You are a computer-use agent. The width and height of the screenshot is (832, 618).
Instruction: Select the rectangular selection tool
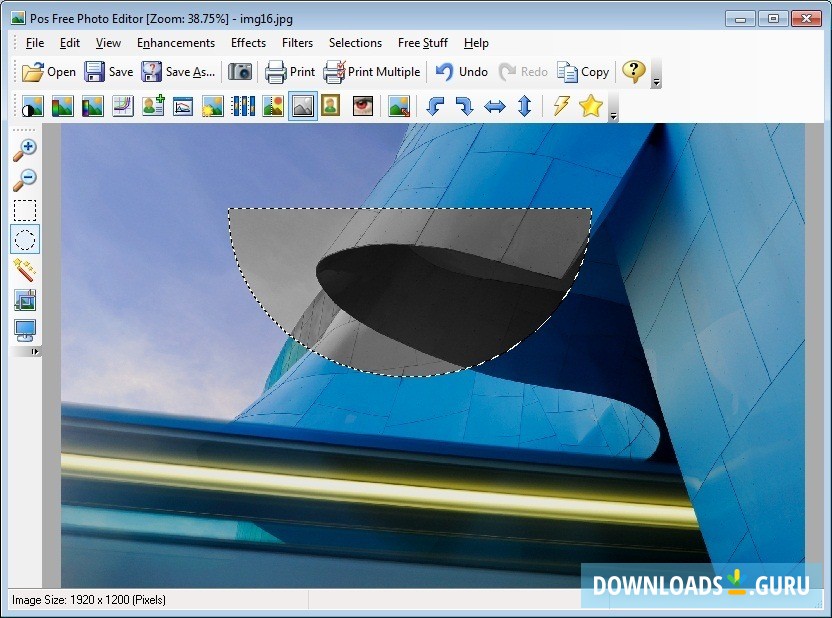(25, 210)
